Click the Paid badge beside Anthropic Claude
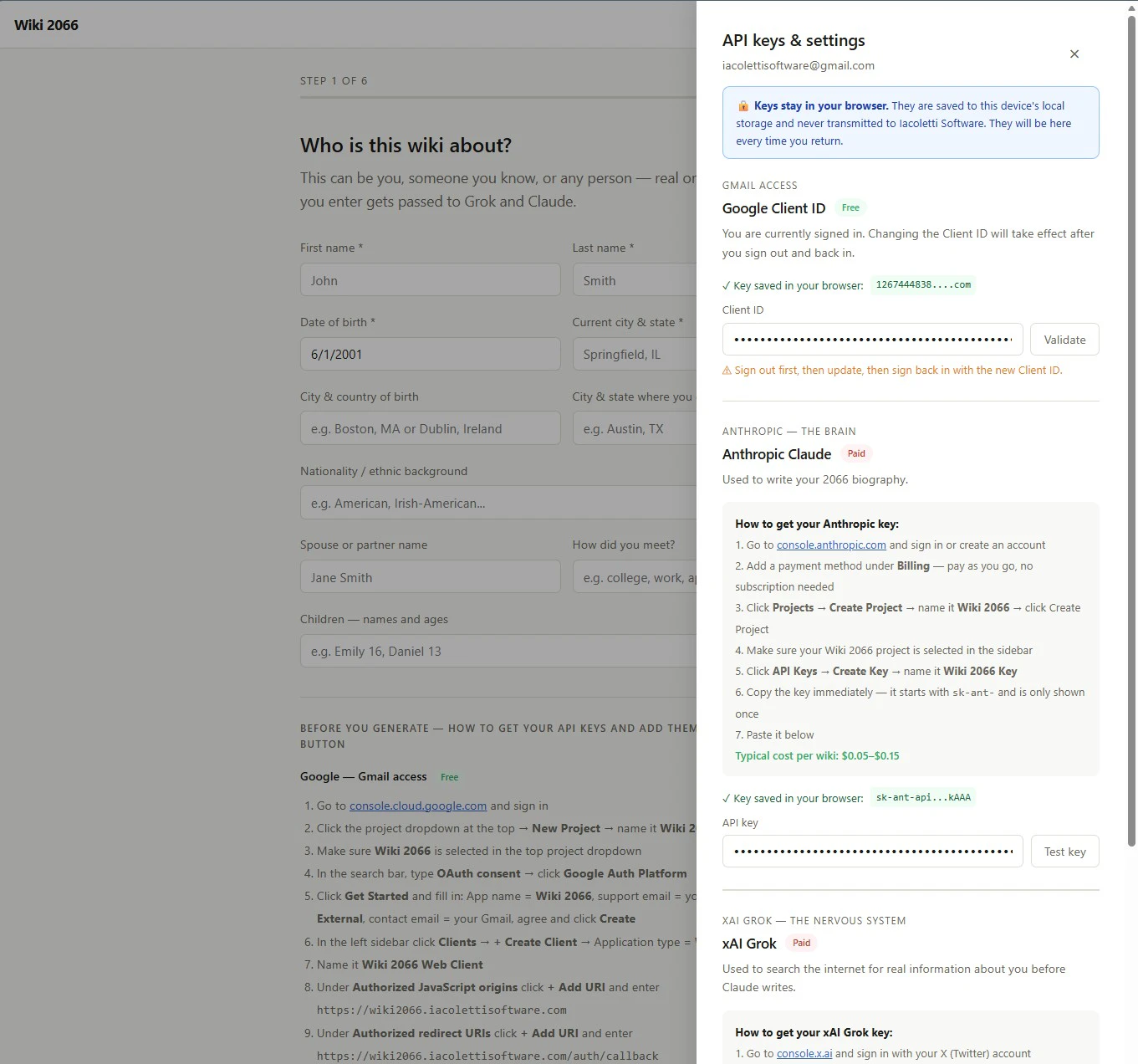The image size is (1138, 1064). pyautogui.click(x=856, y=453)
